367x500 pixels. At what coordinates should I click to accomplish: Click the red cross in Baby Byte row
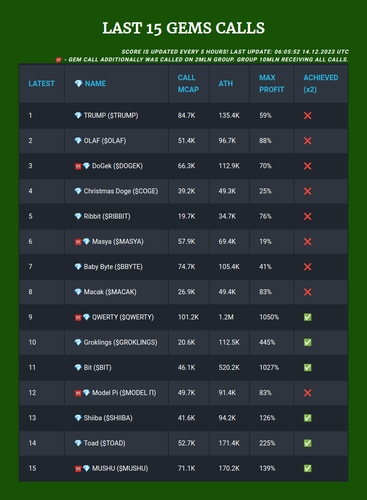pos(307,267)
